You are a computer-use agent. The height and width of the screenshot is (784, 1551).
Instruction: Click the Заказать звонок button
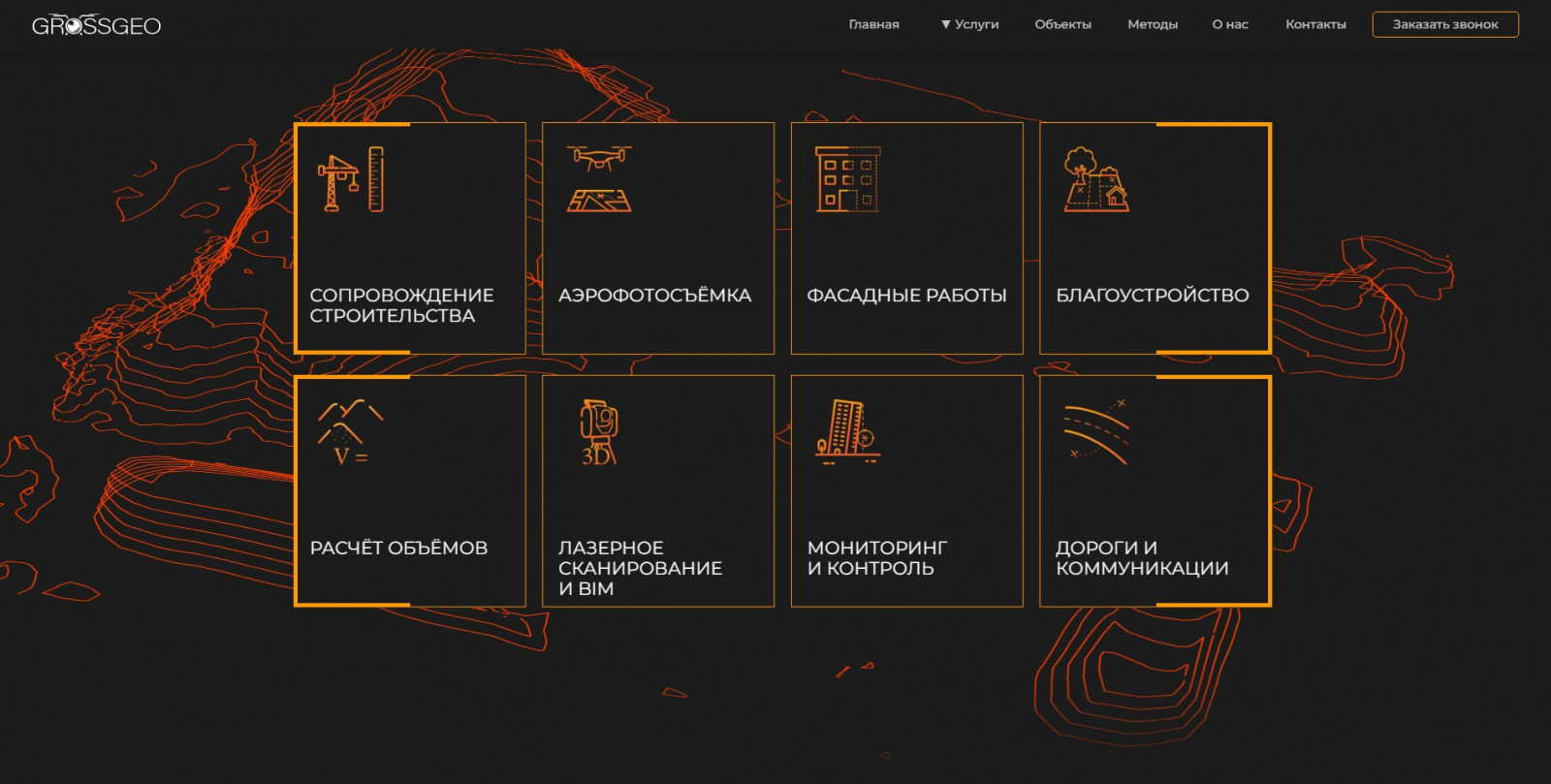click(x=1445, y=24)
